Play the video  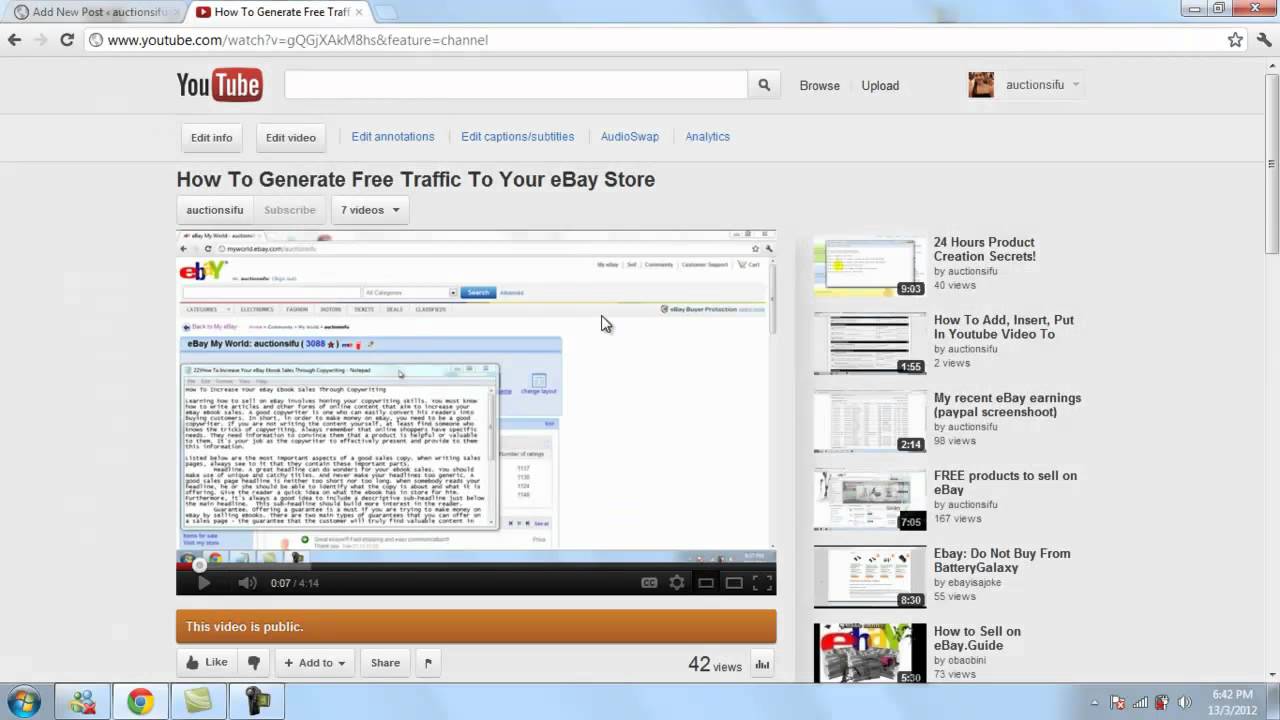coord(203,583)
